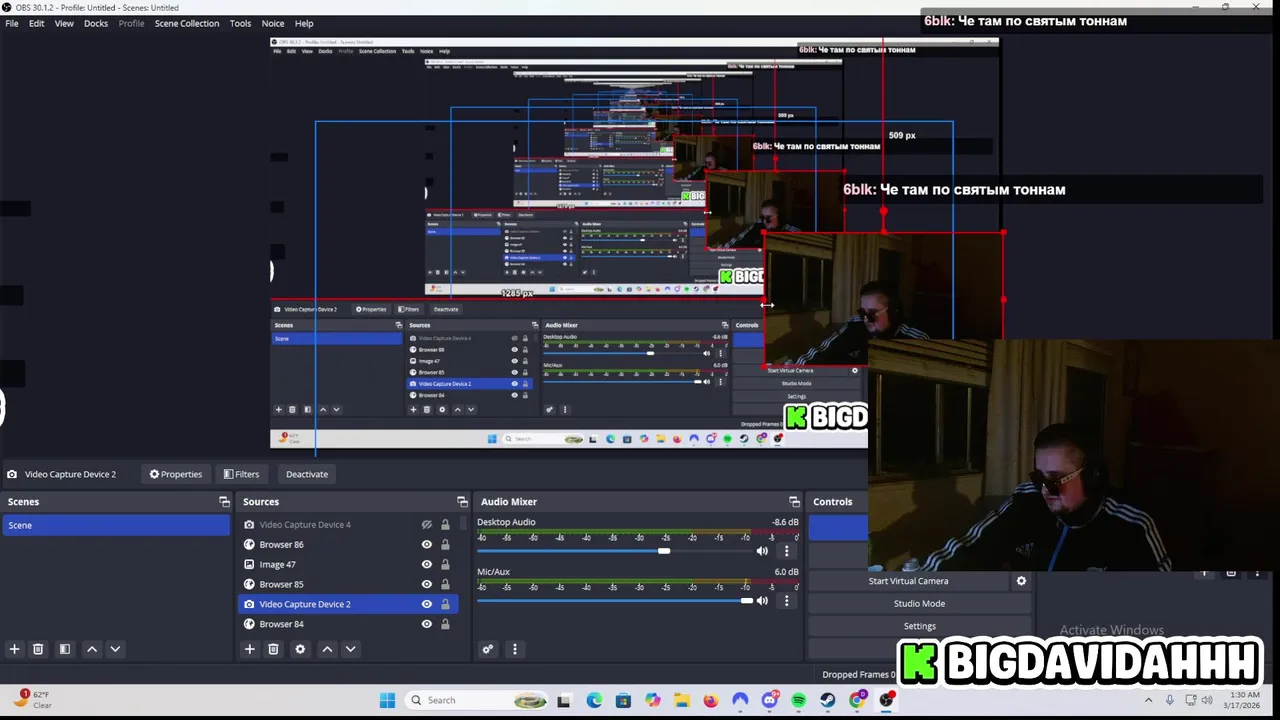This screenshot has height=720, width=1280.
Task: Unlock Browser 84 lock icon
Action: [x=445, y=624]
